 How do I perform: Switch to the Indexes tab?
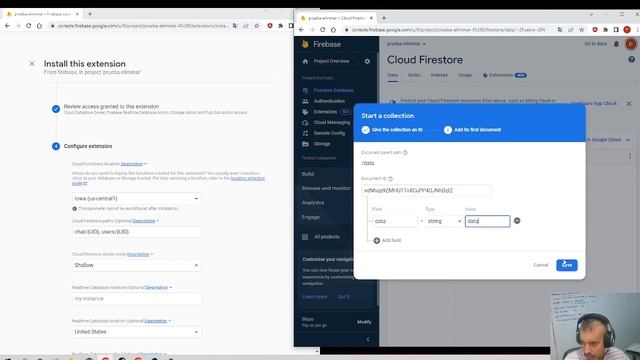(x=439, y=75)
